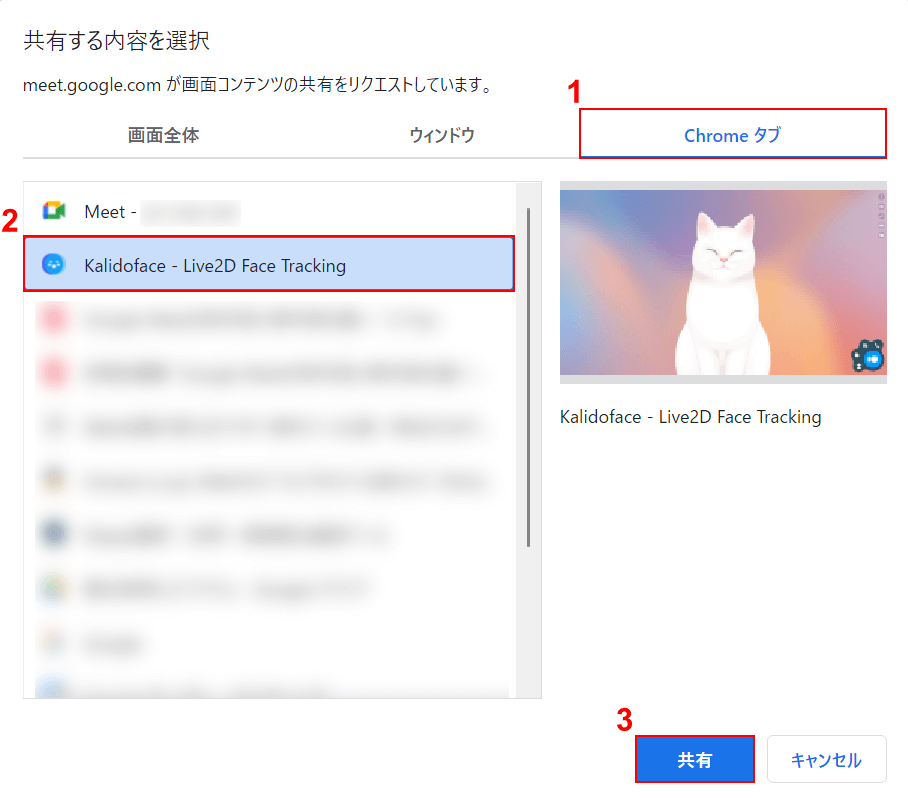Click the blue Kalidoface tab favicon
Image resolution: width=908 pixels, height=798 pixels.
click(53, 265)
